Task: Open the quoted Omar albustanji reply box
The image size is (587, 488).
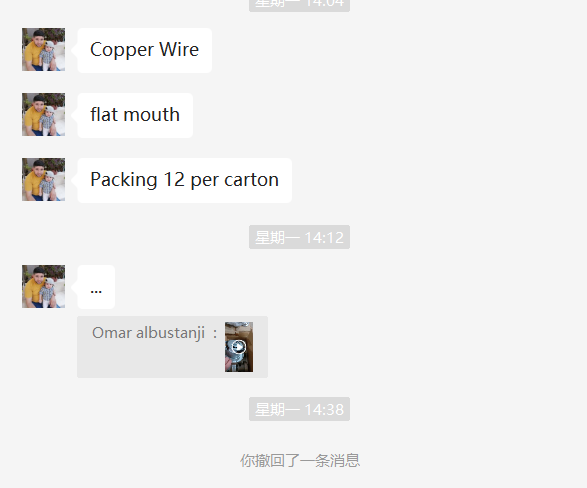Action: pos(173,347)
